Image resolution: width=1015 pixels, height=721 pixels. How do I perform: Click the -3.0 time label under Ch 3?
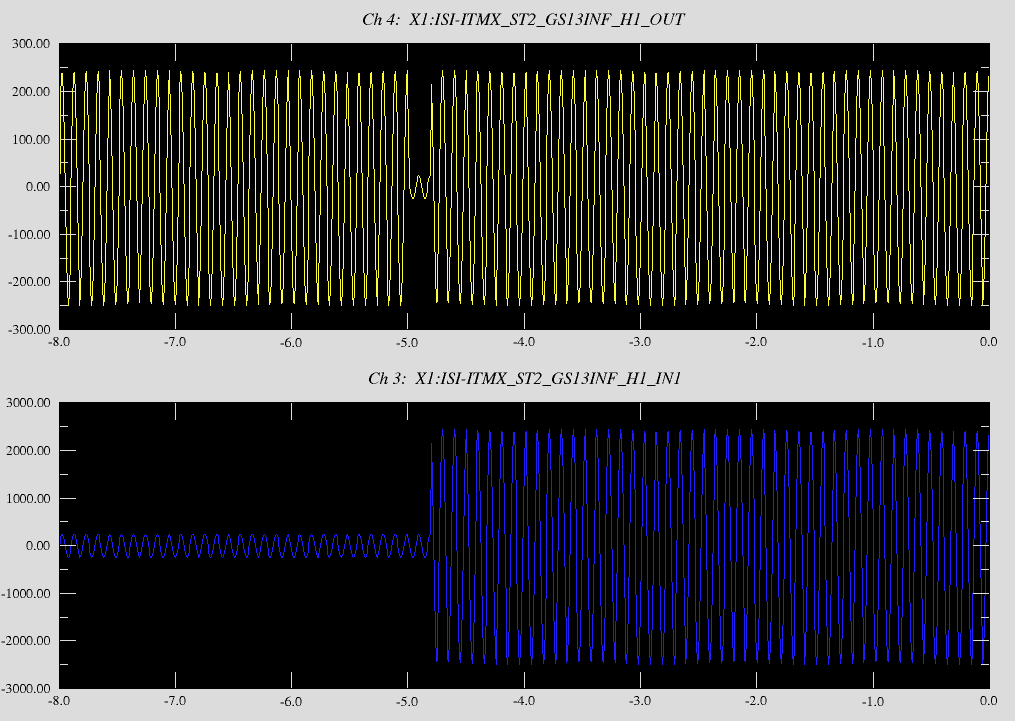640,701
